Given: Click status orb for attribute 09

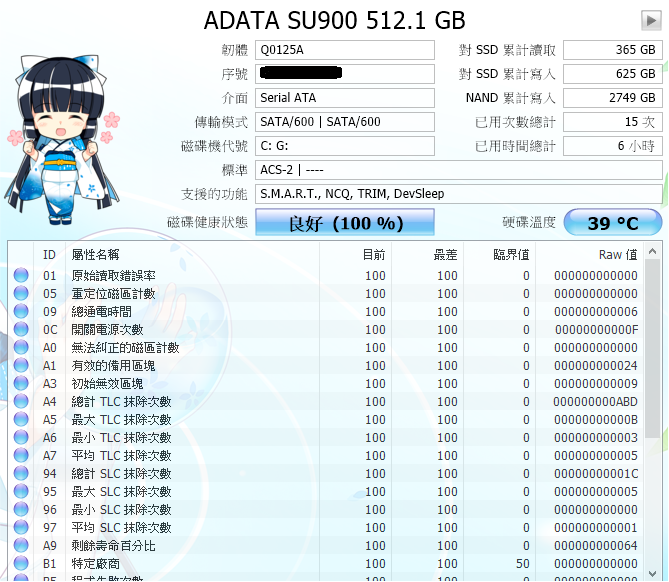Looking at the screenshot, I should [21, 311].
